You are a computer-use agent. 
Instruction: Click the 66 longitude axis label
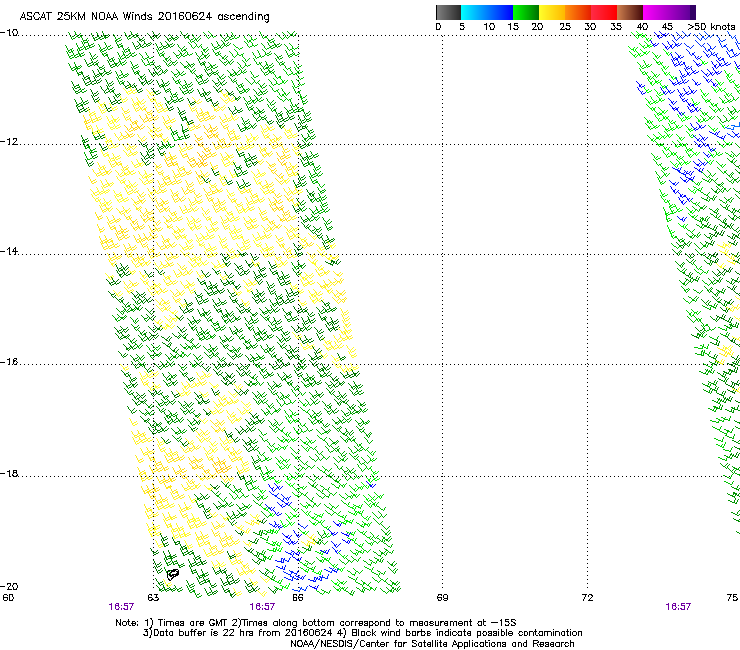click(x=298, y=598)
